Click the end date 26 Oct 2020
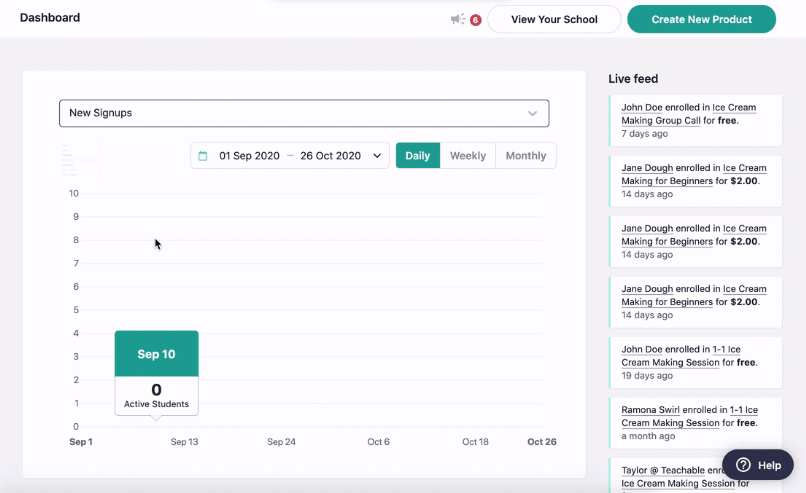806x493 pixels. coord(330,156)
